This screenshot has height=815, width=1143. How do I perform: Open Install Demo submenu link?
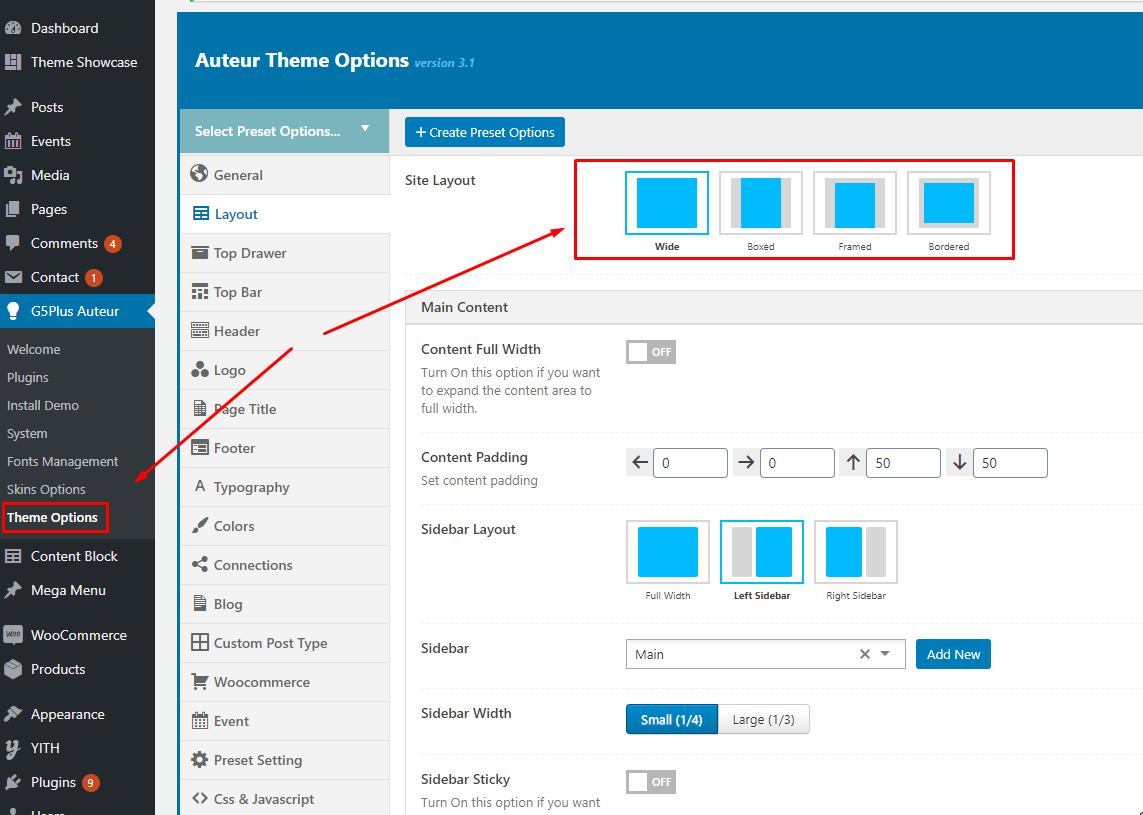tap(43, 405)
